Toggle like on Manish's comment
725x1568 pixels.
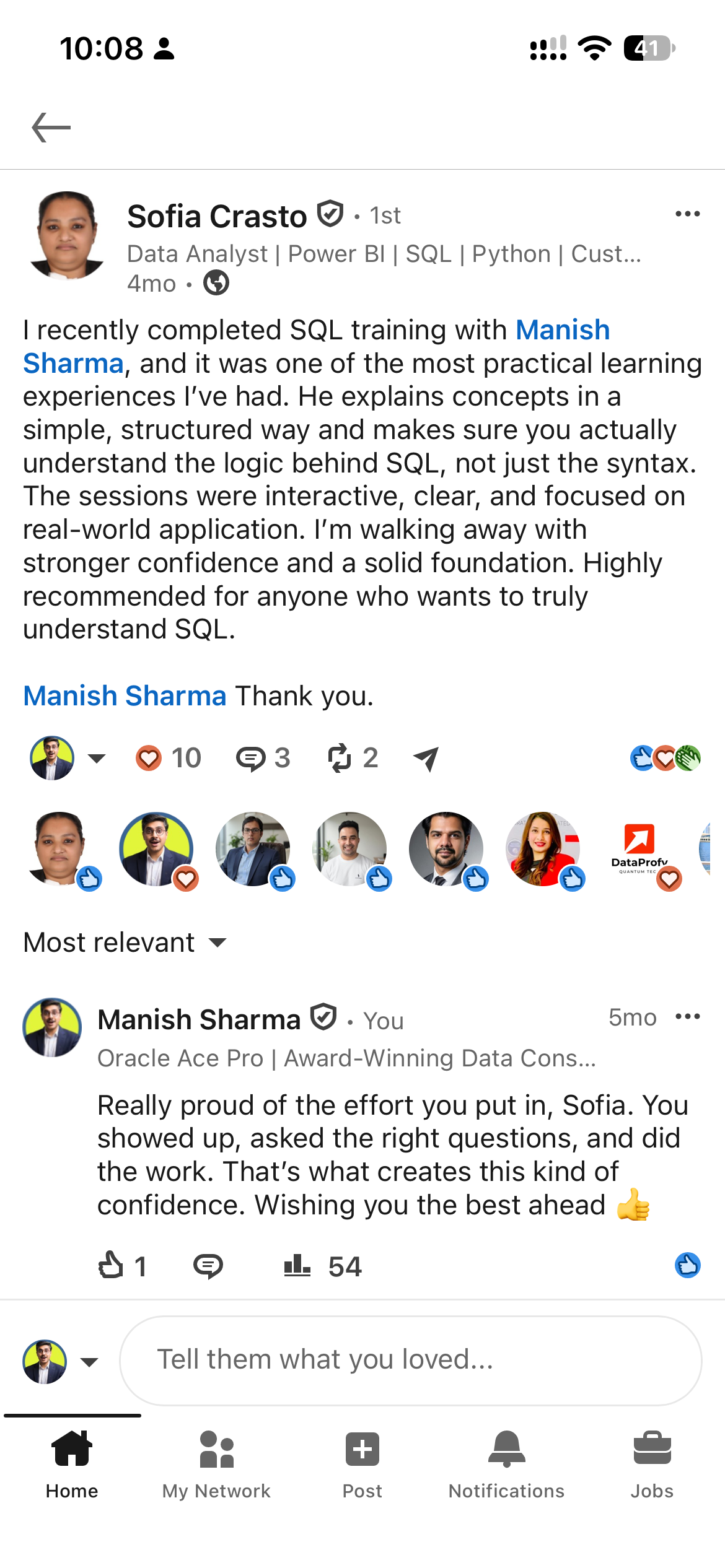[x=111, y=1265]
